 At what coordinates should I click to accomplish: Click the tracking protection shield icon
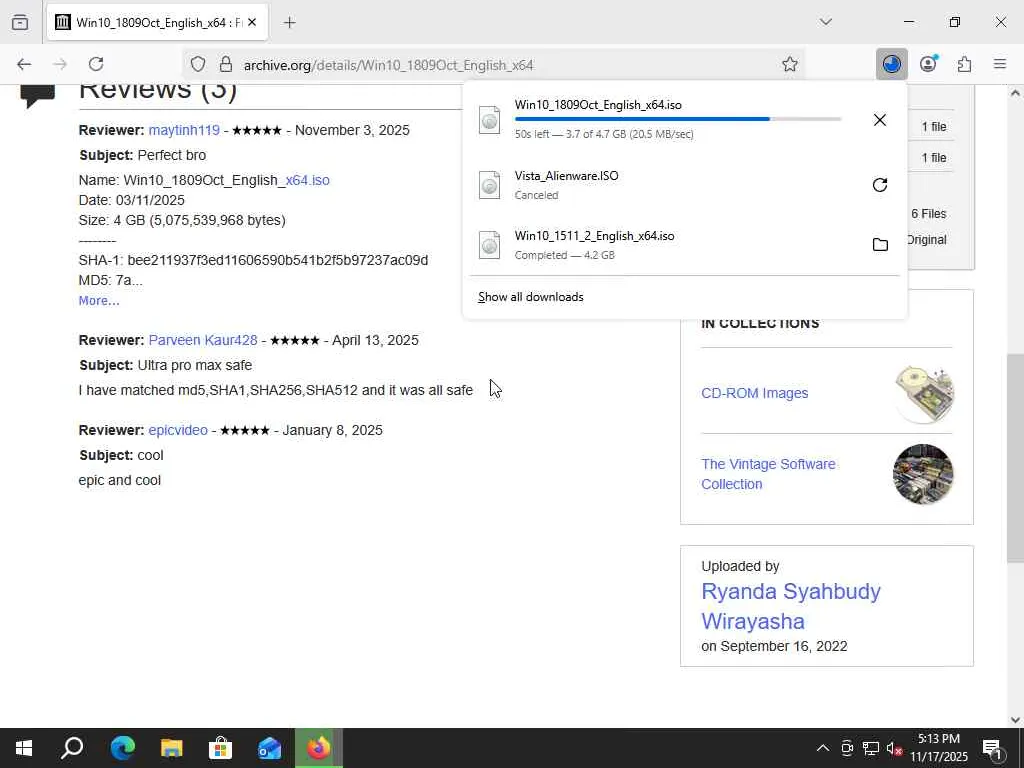coord(198,64)
